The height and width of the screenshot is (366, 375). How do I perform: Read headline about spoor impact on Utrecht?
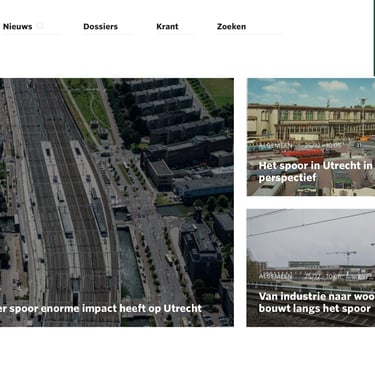tap(101, 309)
